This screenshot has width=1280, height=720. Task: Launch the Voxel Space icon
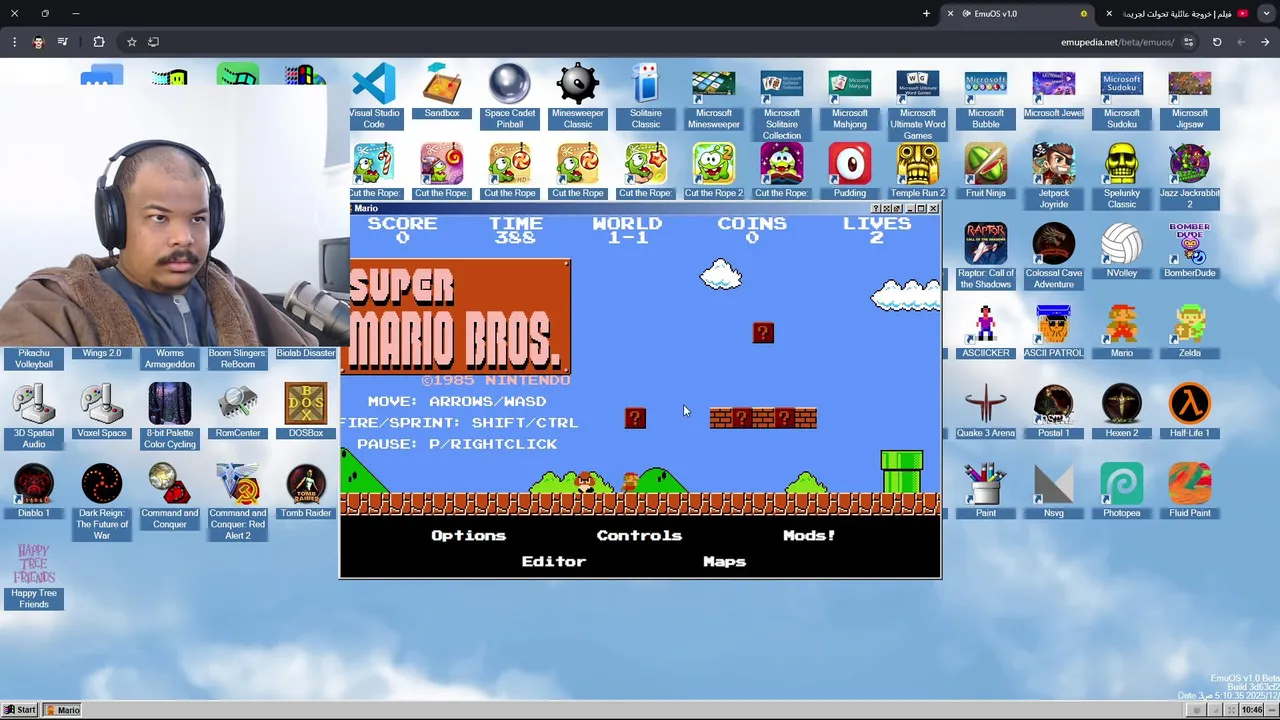tap(102, 411)
